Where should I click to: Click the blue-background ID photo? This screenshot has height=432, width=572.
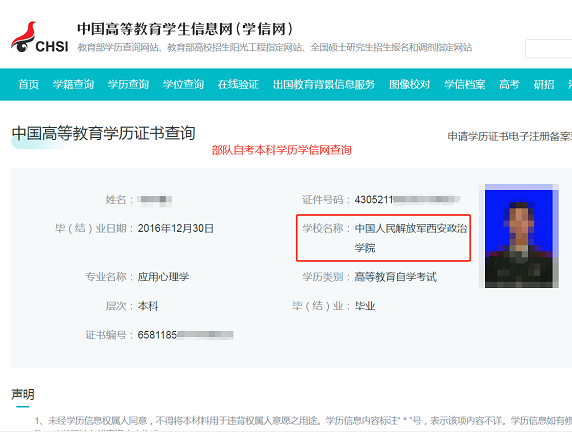(x=519, y=236)
